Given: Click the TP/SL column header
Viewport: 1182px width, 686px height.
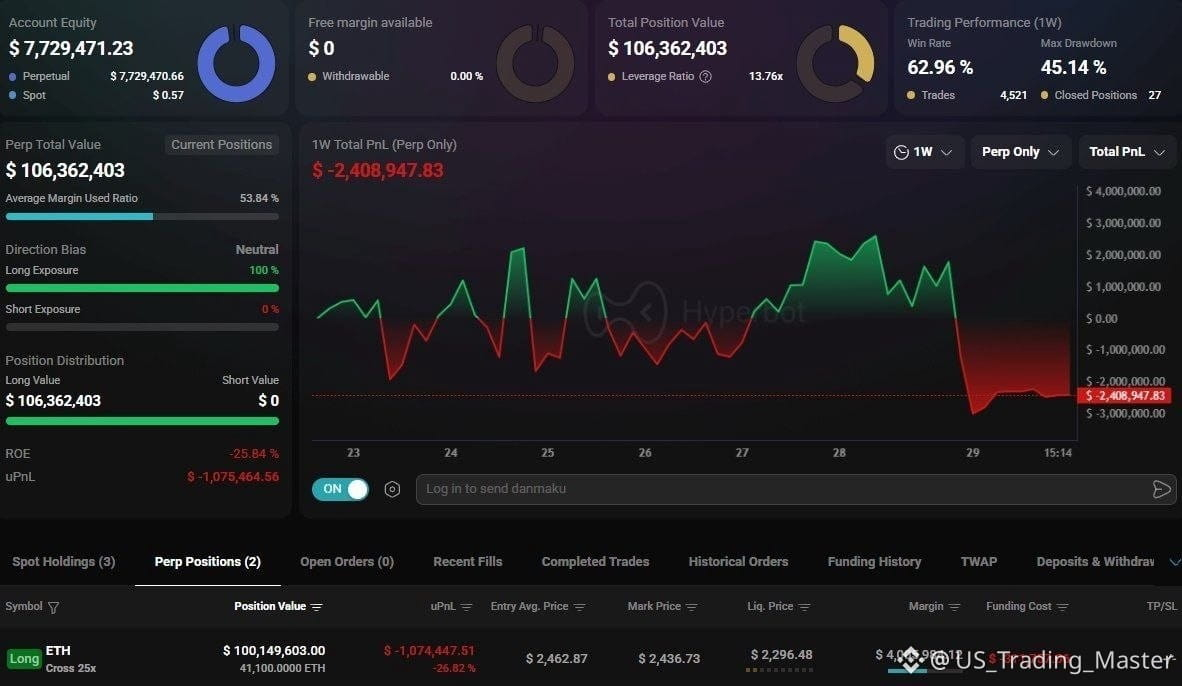Looking at the screenshot, I should (1162, 606).
